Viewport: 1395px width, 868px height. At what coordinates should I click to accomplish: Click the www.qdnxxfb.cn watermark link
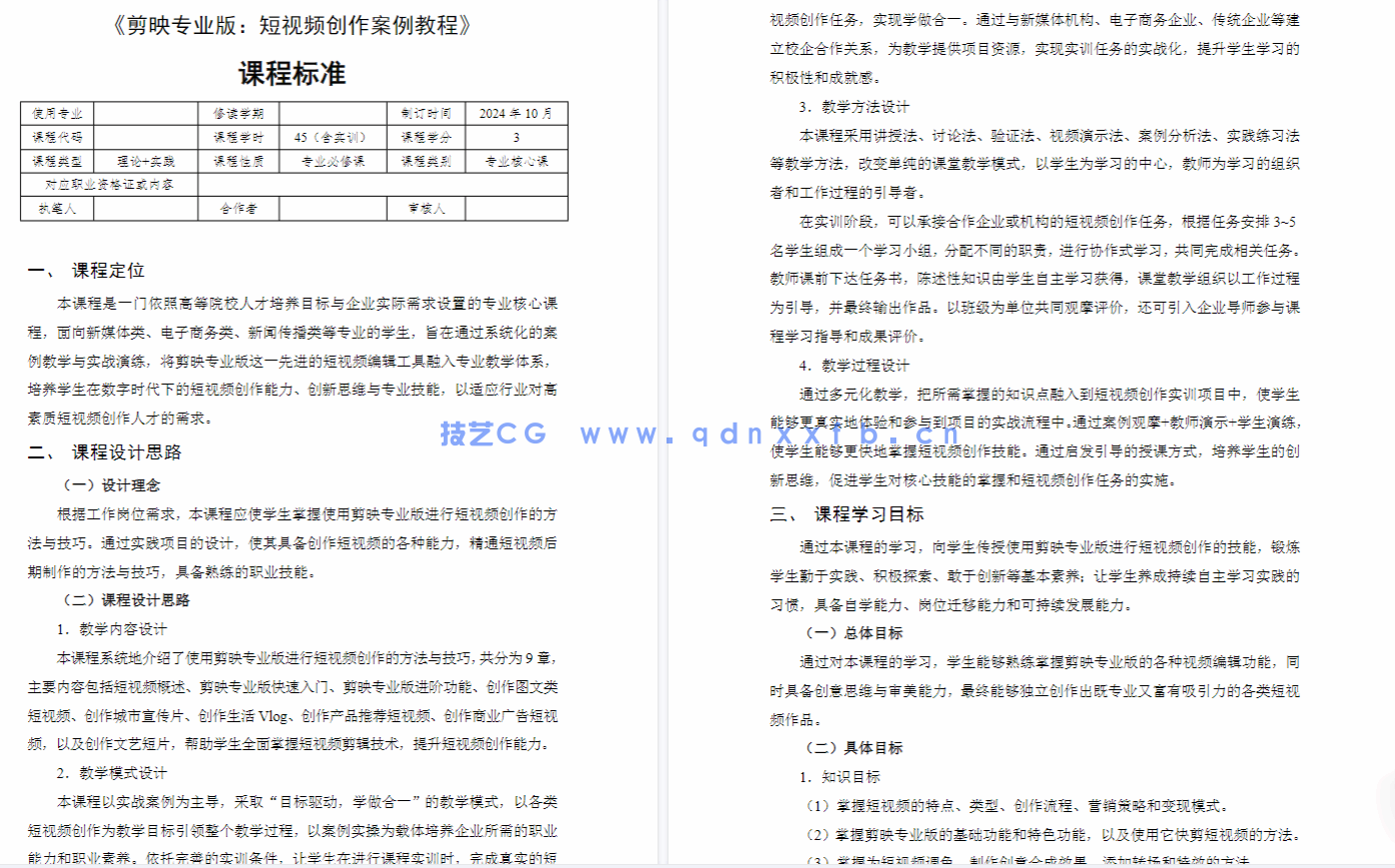(x=770, y=434)
